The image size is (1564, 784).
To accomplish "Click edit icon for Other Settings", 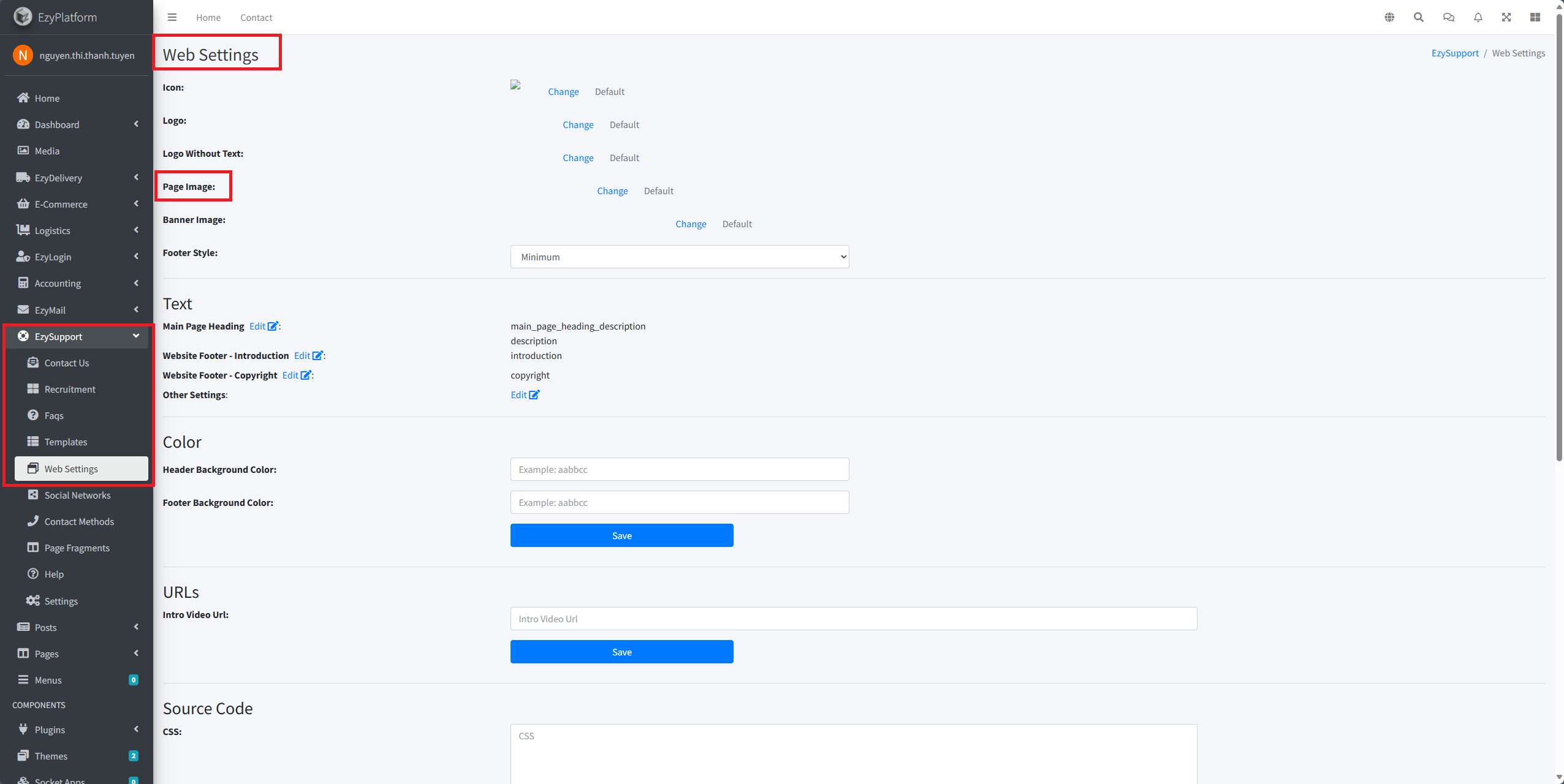I will pos(534,395).
